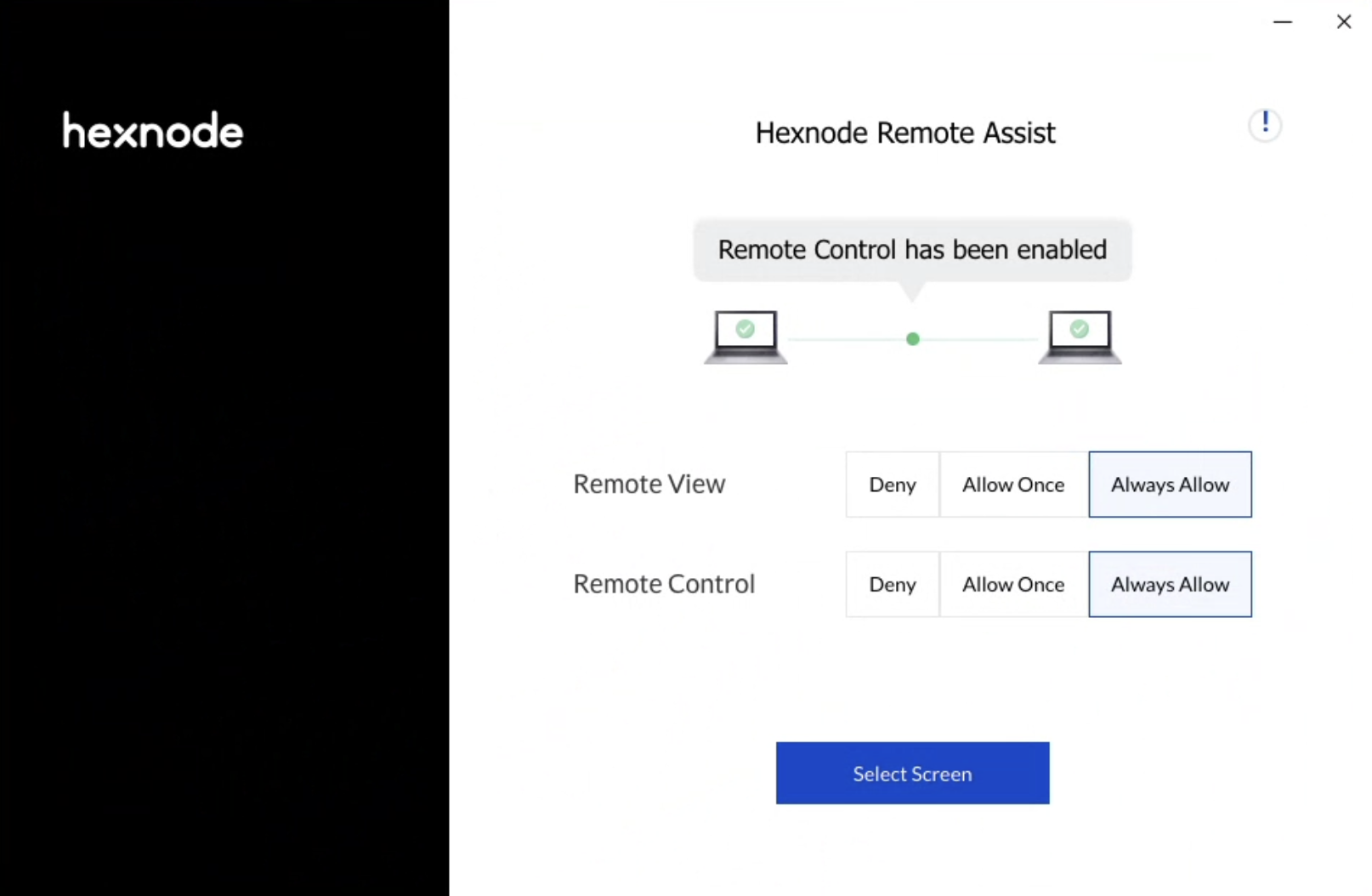Click the Hexnode Remote Assist title
Screen dimensions: 1372x896
905,133
